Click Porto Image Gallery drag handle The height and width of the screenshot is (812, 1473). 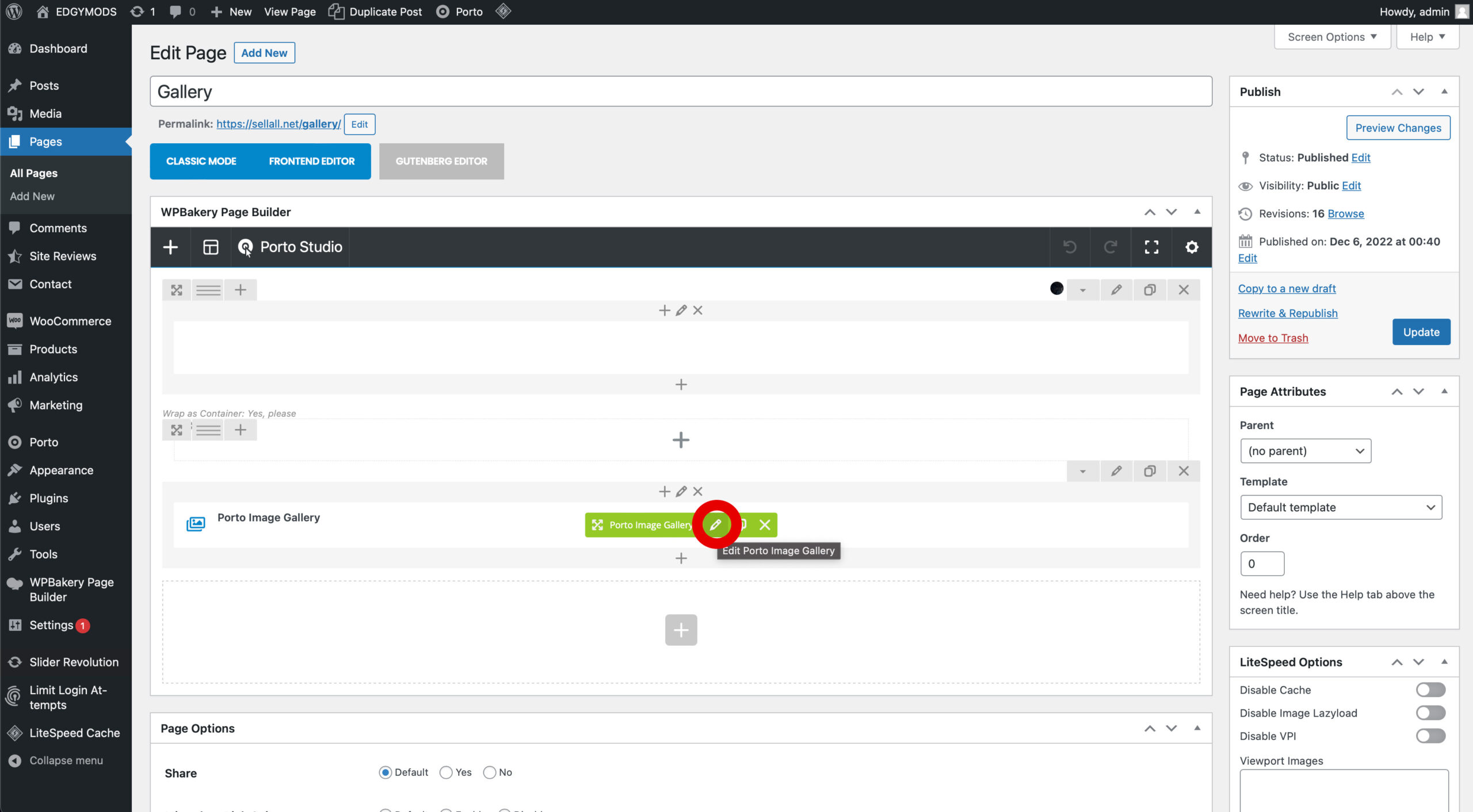(x=597, y=524)
